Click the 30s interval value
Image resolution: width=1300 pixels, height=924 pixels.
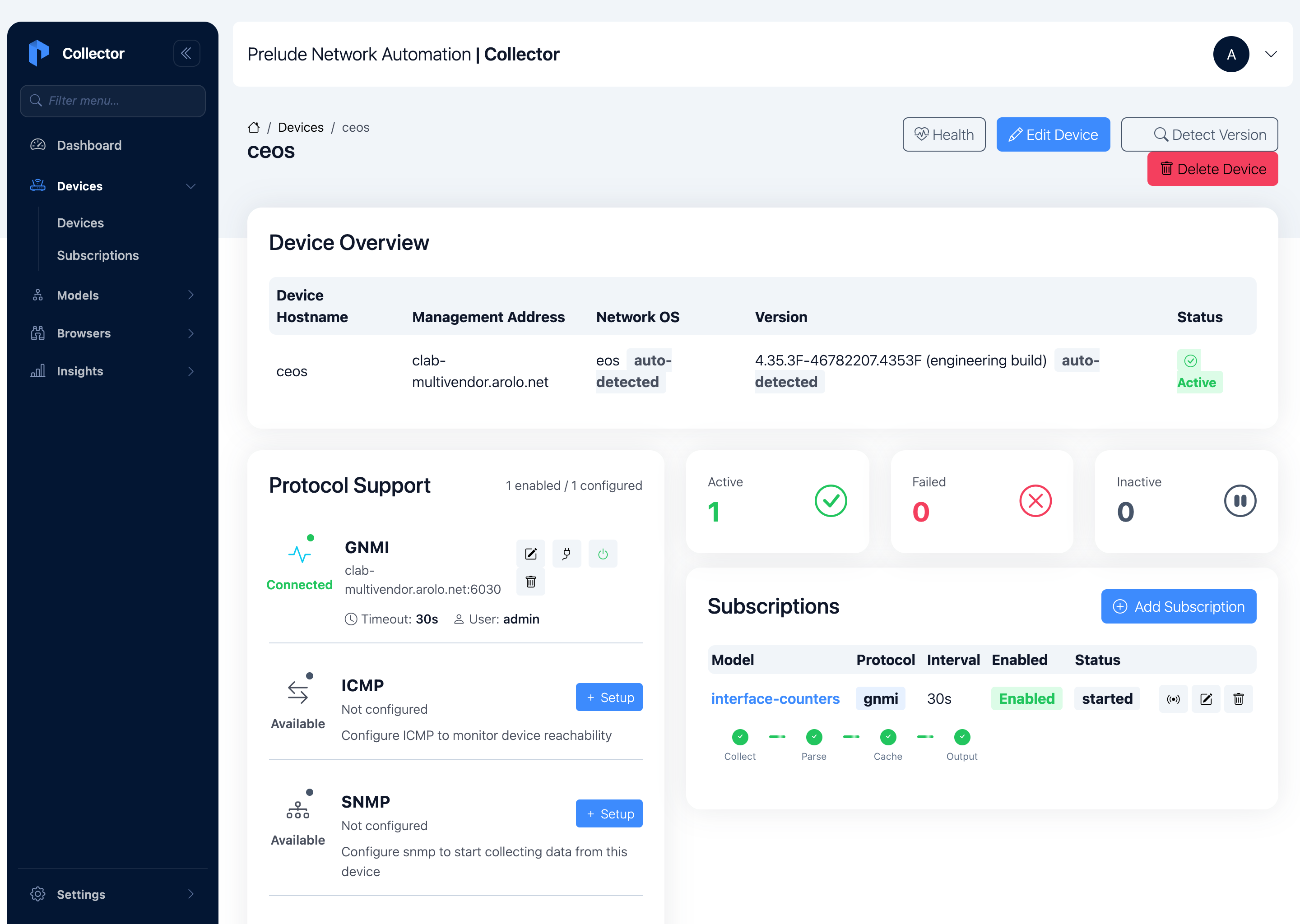pos(939,699)
